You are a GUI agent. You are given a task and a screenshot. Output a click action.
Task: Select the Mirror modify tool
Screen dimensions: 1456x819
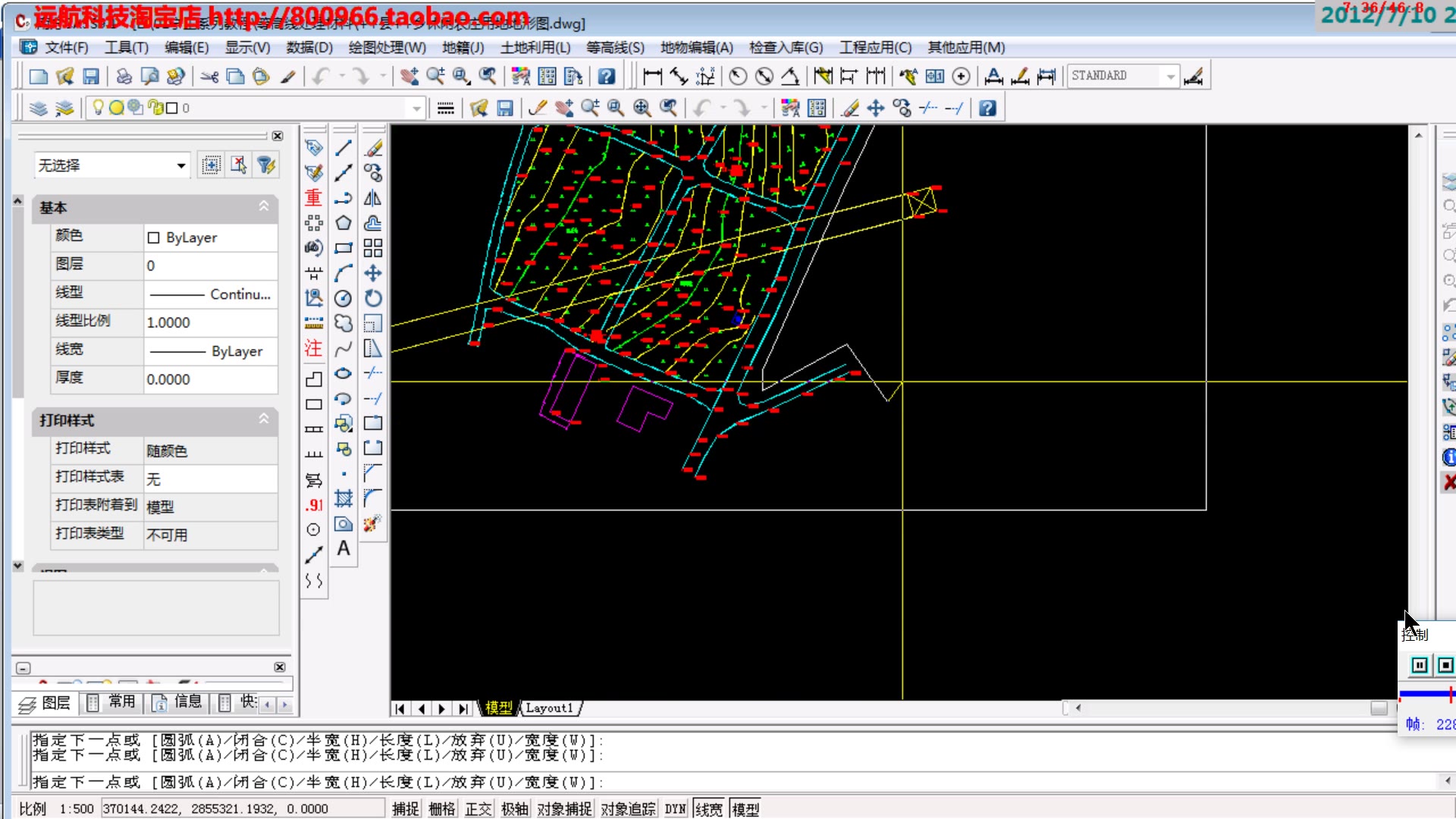pos(373,198)
